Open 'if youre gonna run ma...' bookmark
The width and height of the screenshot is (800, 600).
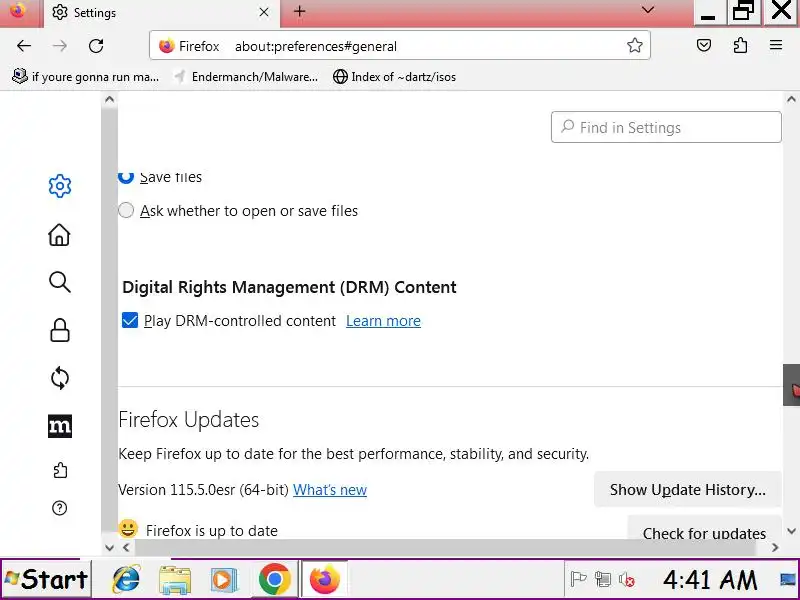[x=85, y=77]
